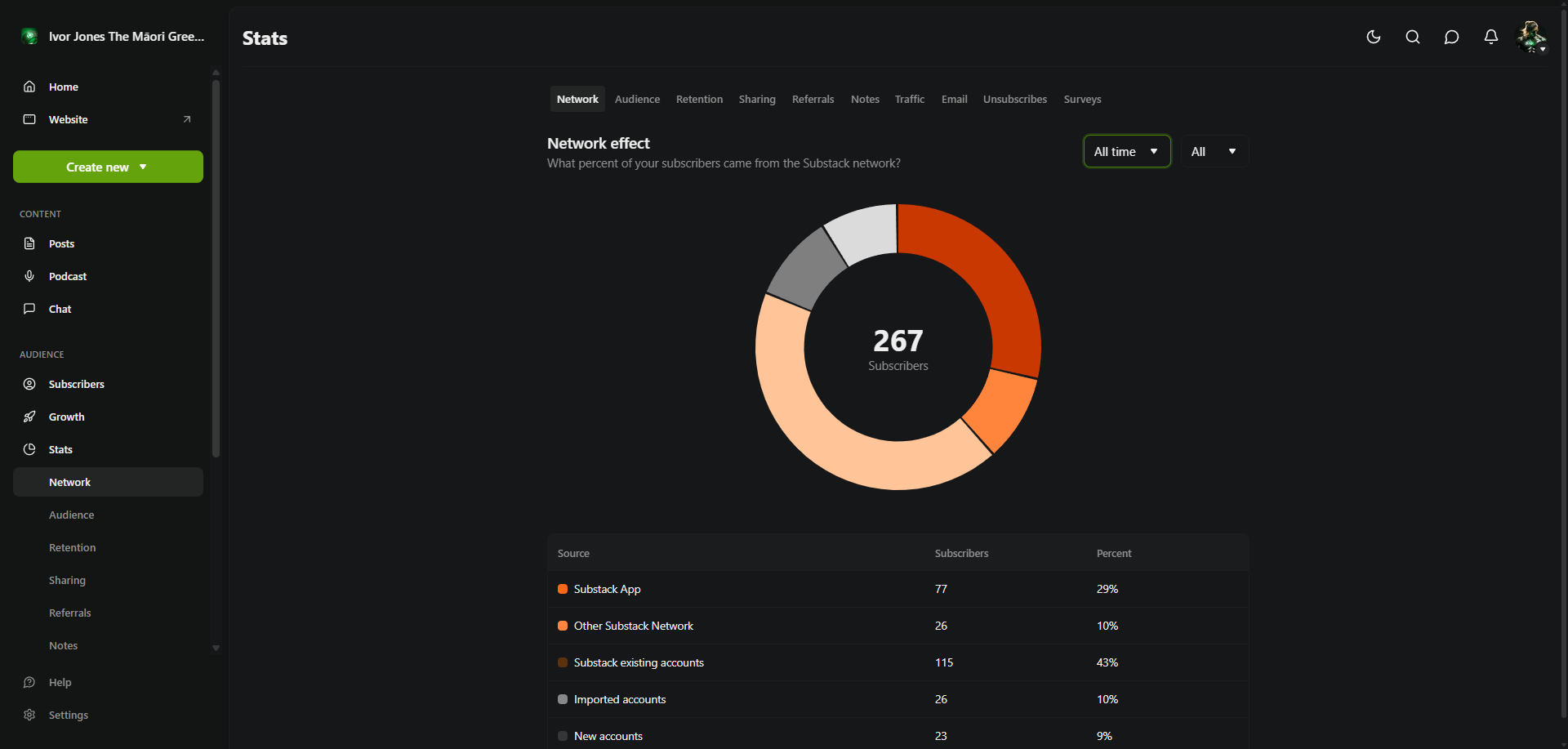The width and height of the screenshot is (1568, 749).
Task: Open Help in the sidebar
Action: point(60,682)
